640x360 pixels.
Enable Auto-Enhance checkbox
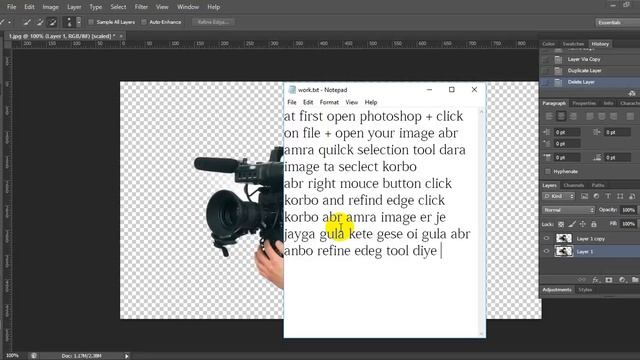click(x=144, y=22)
